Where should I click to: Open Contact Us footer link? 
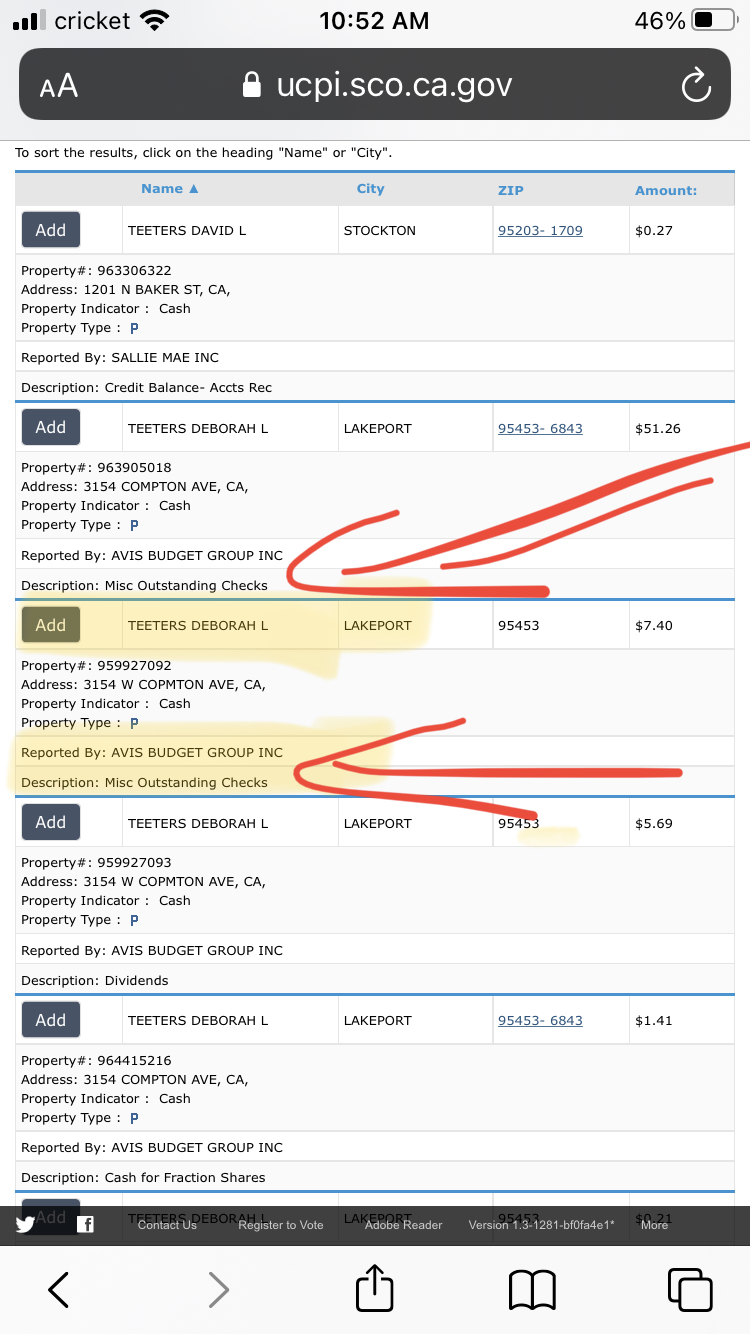[167, 1225]
